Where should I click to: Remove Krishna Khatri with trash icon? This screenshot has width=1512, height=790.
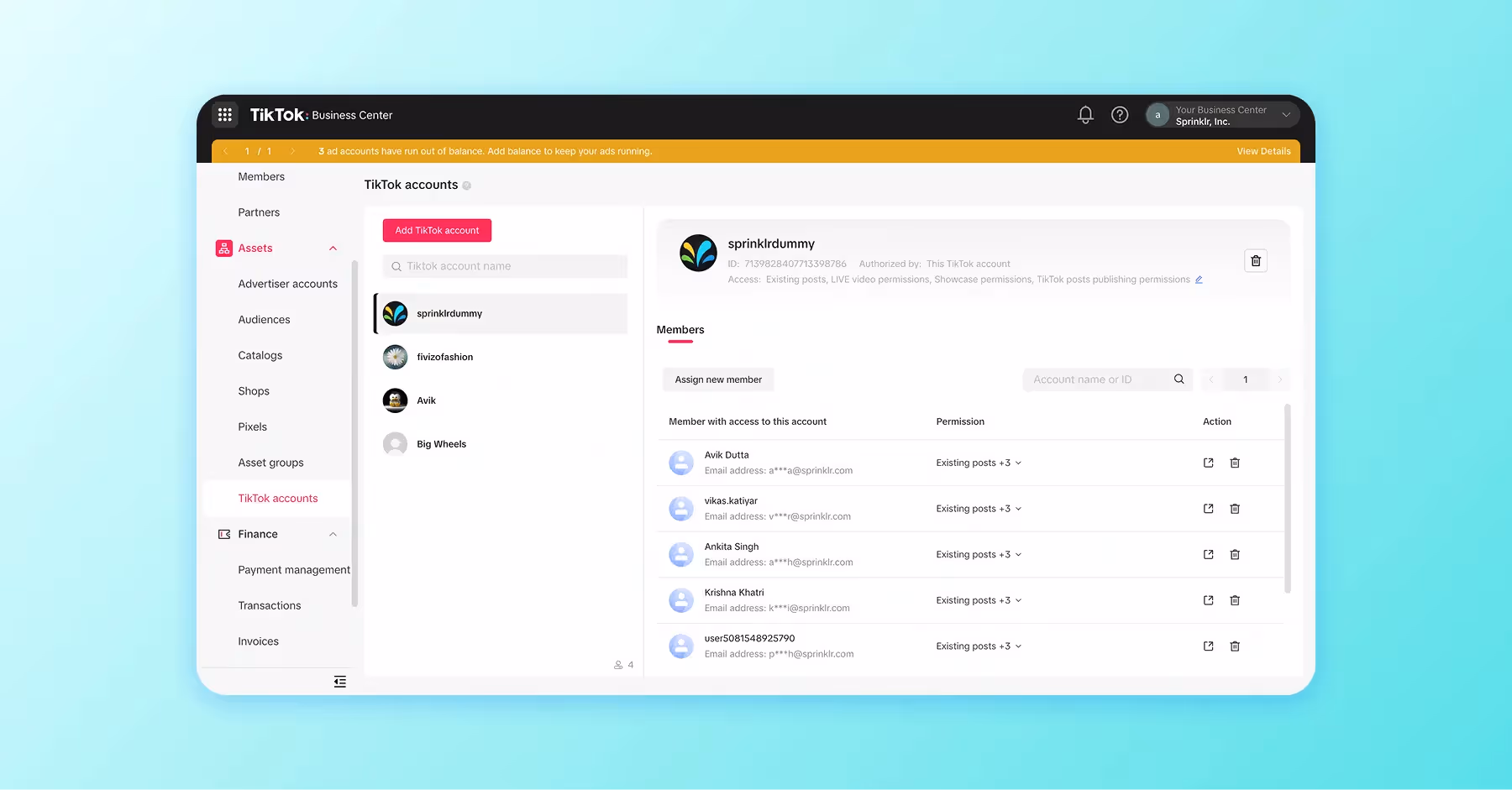pos(1235,600)
